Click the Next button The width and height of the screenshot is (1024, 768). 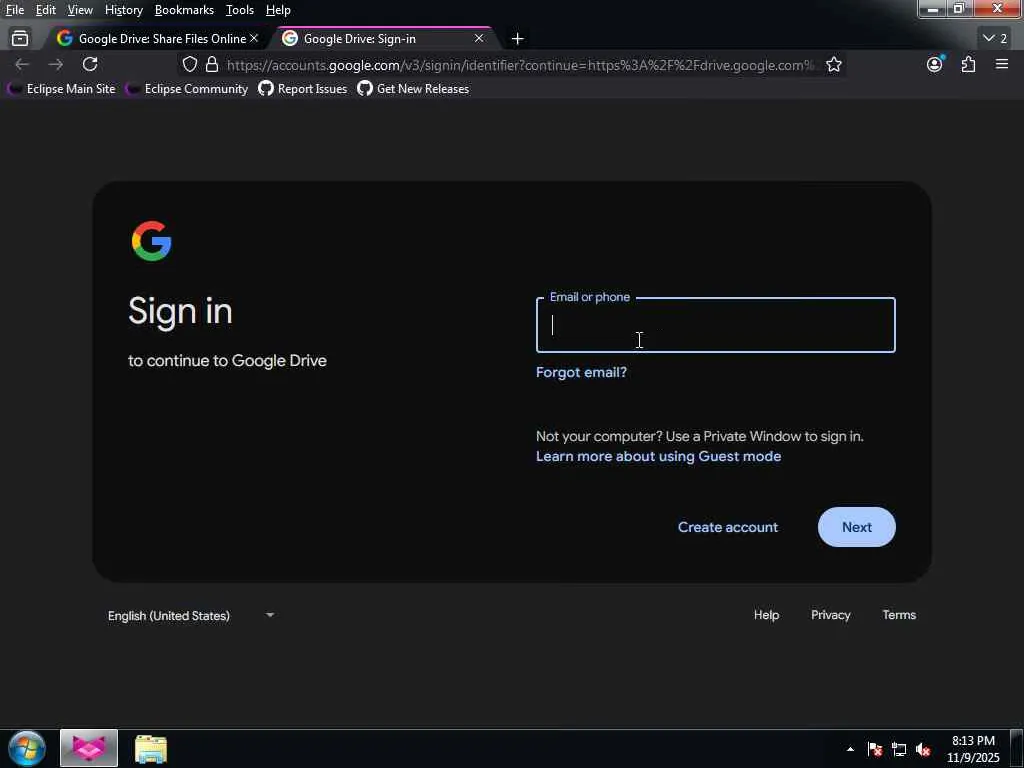pyautogui.click(x=856, y=527)
